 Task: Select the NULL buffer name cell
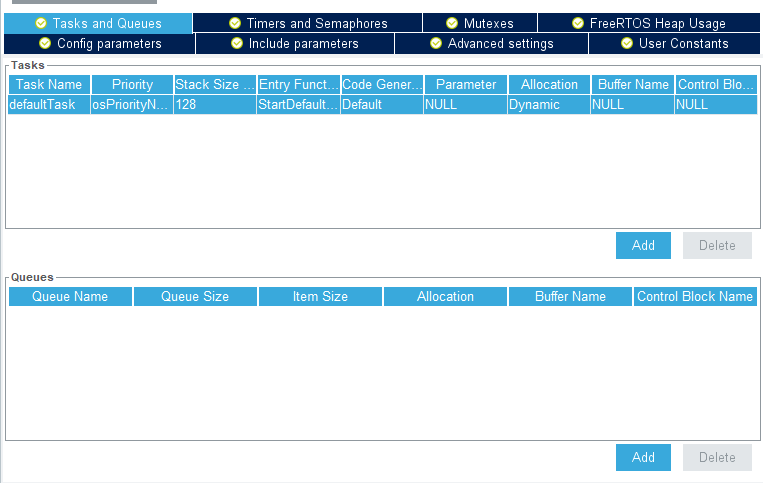tap(633, 105)
